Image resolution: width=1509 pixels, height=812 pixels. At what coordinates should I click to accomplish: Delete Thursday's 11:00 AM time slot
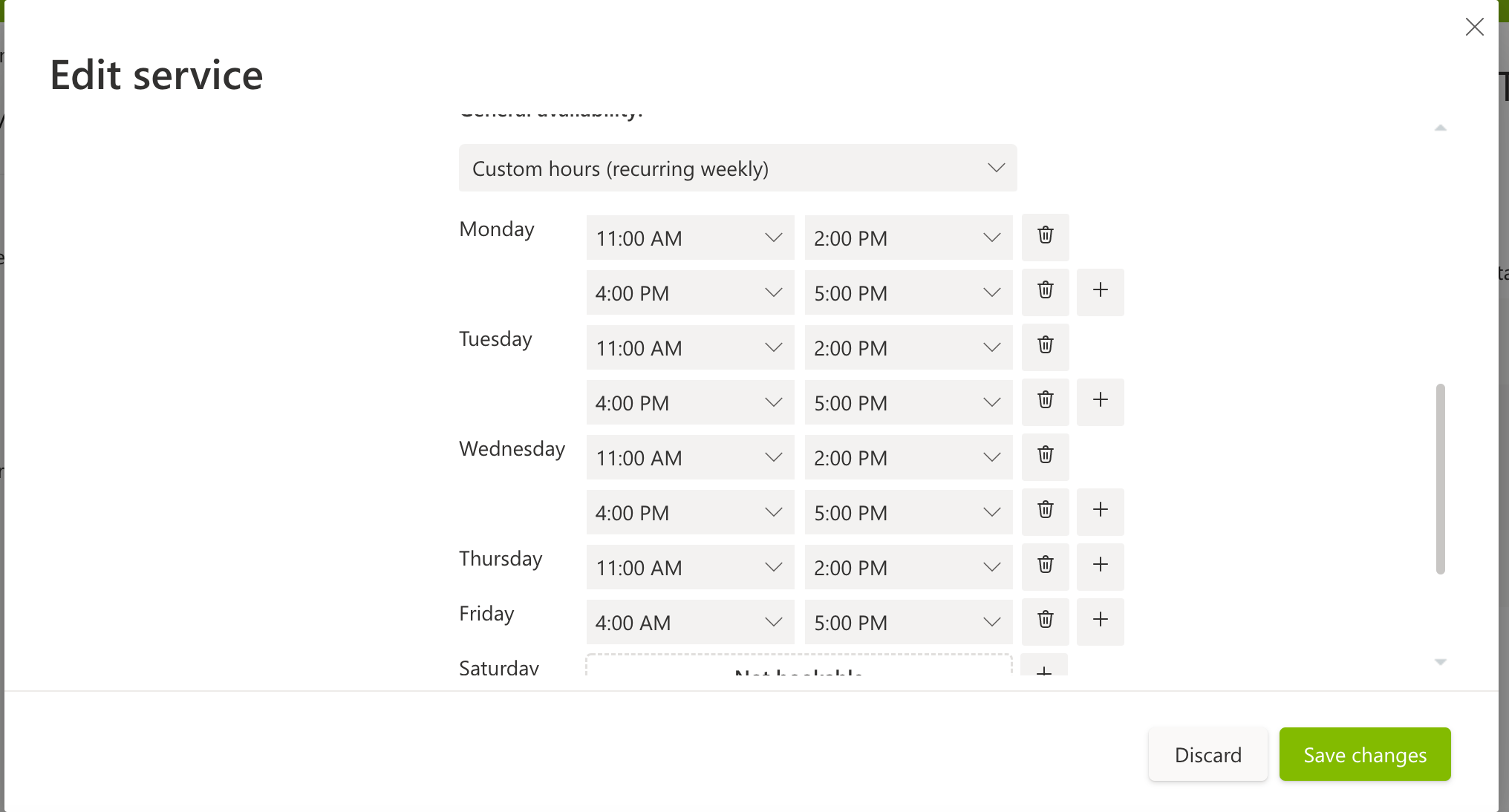1045,566
